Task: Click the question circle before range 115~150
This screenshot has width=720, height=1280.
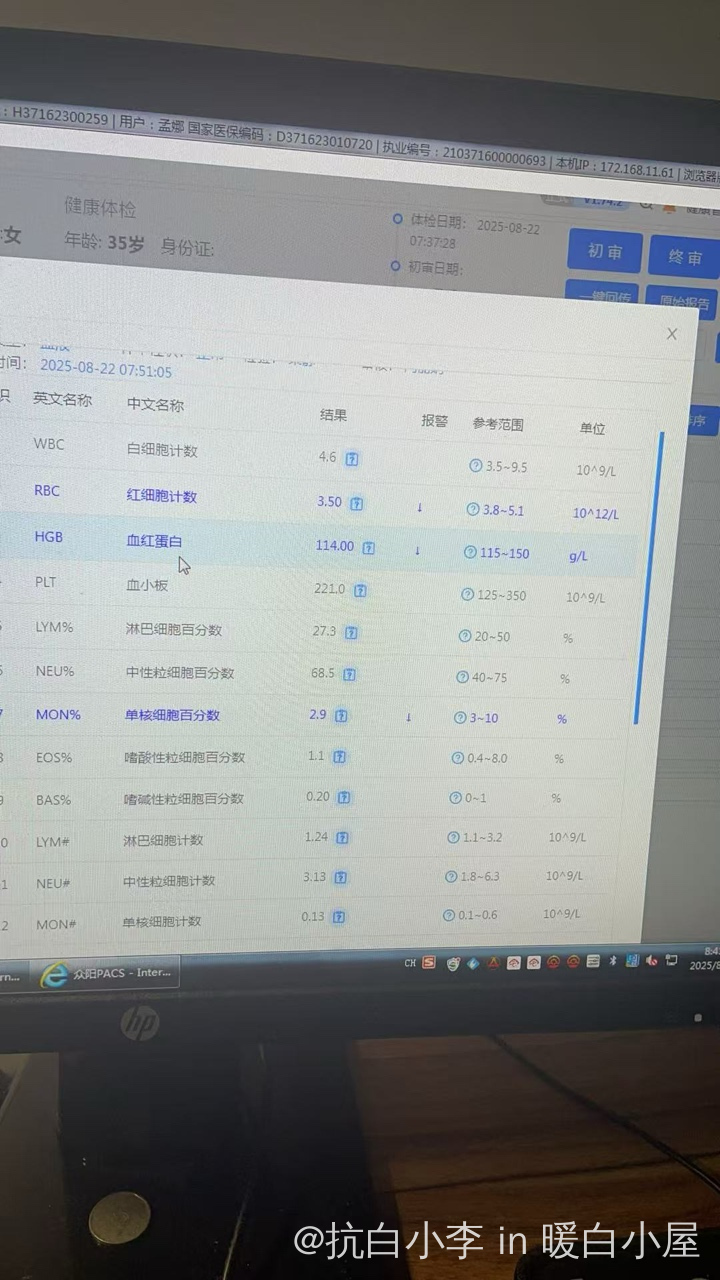Action: [x=469, y=552]
